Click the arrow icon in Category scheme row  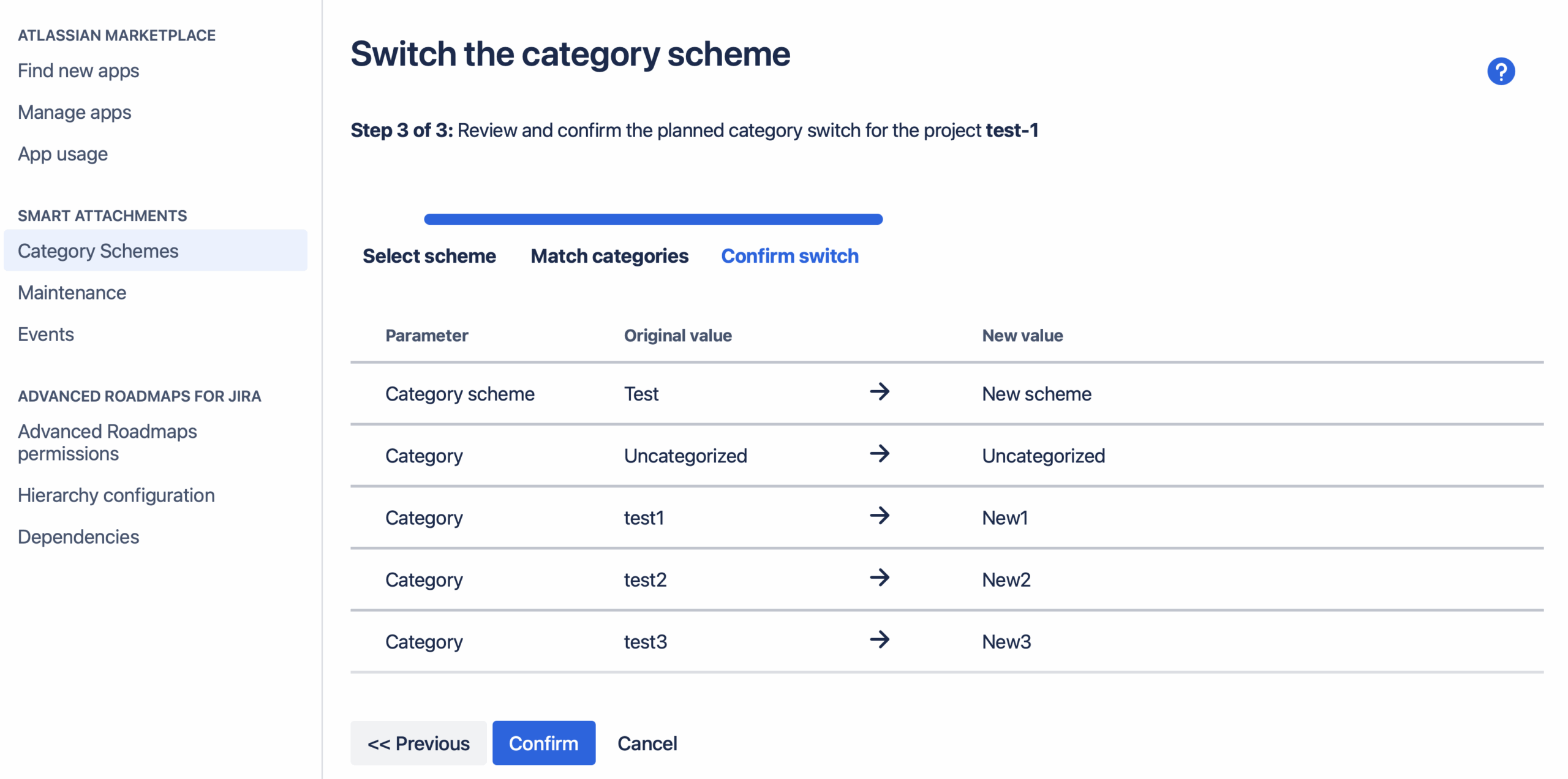point(880,392)
